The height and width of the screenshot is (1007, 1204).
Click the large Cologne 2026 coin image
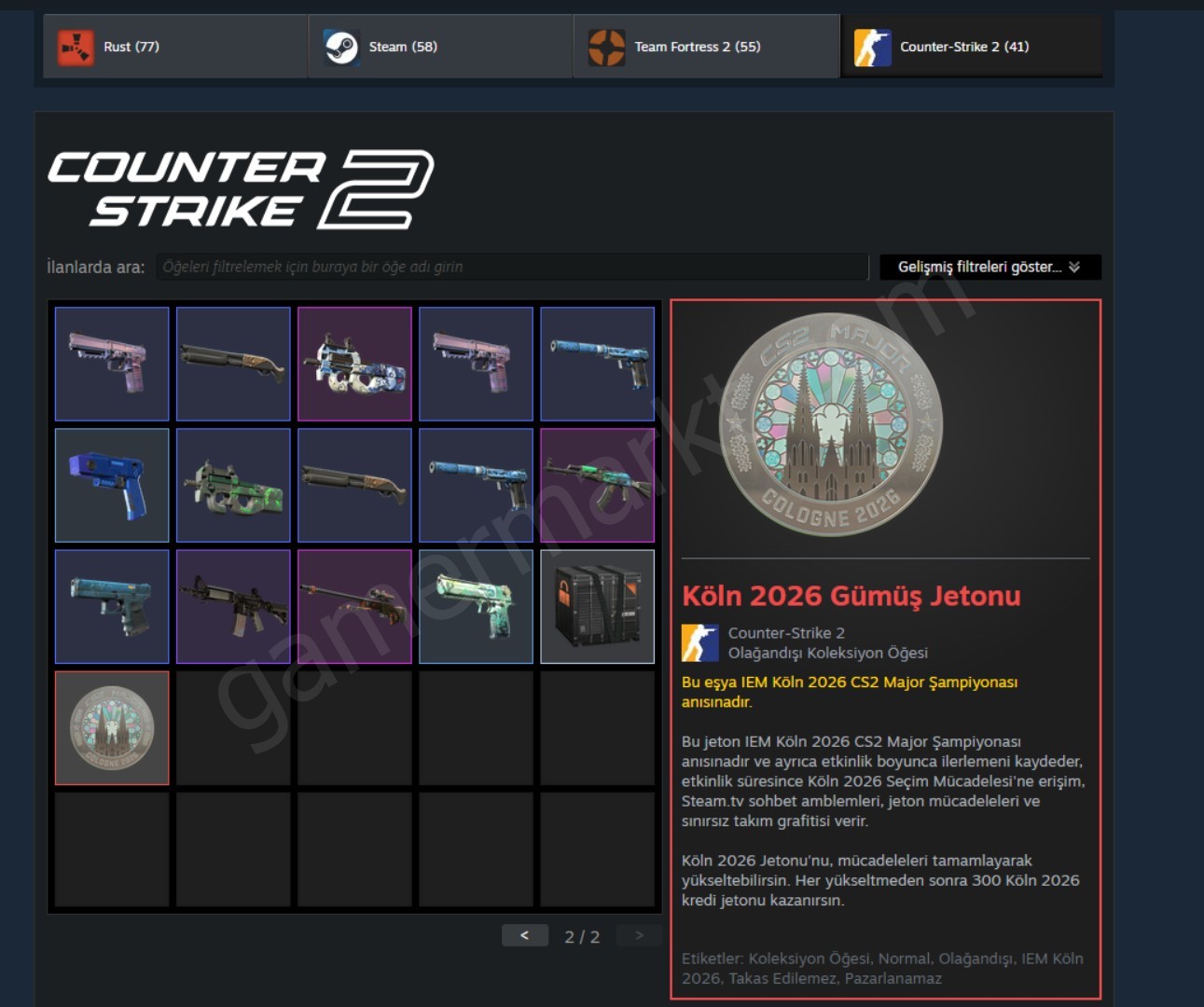tap(831, 424)
